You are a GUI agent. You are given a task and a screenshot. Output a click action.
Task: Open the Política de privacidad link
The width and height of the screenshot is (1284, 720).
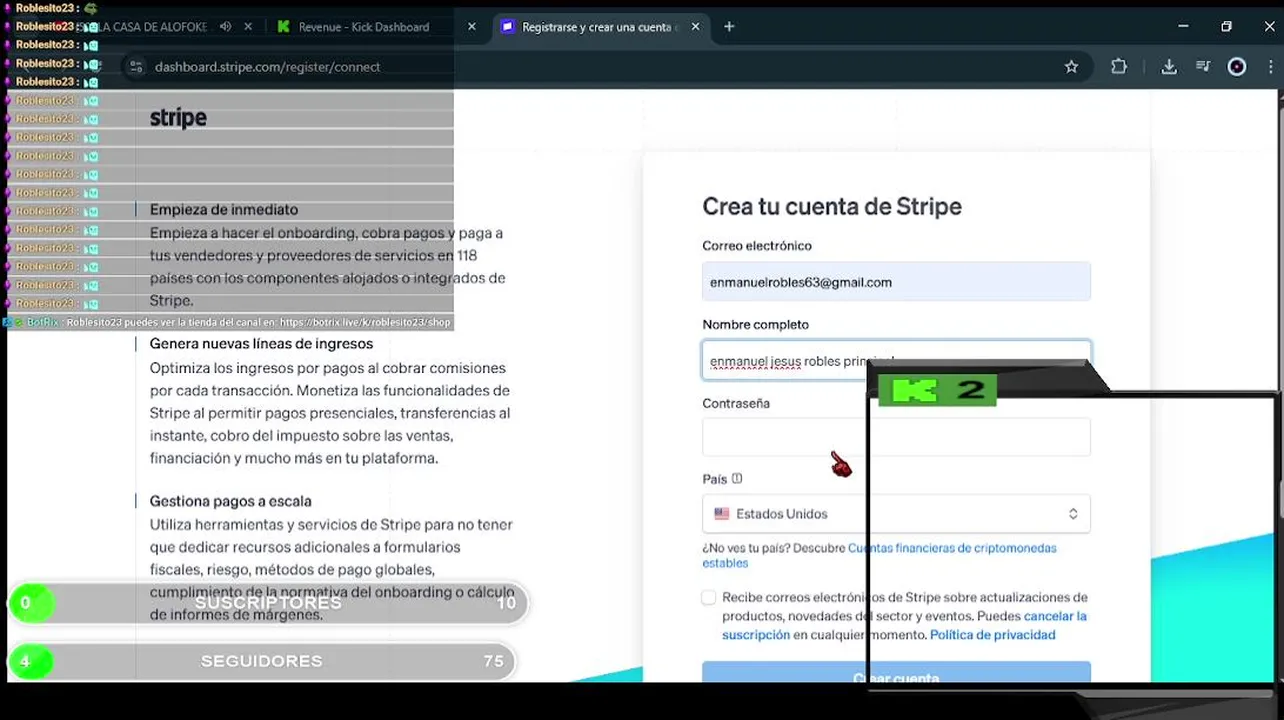[993, 635]
